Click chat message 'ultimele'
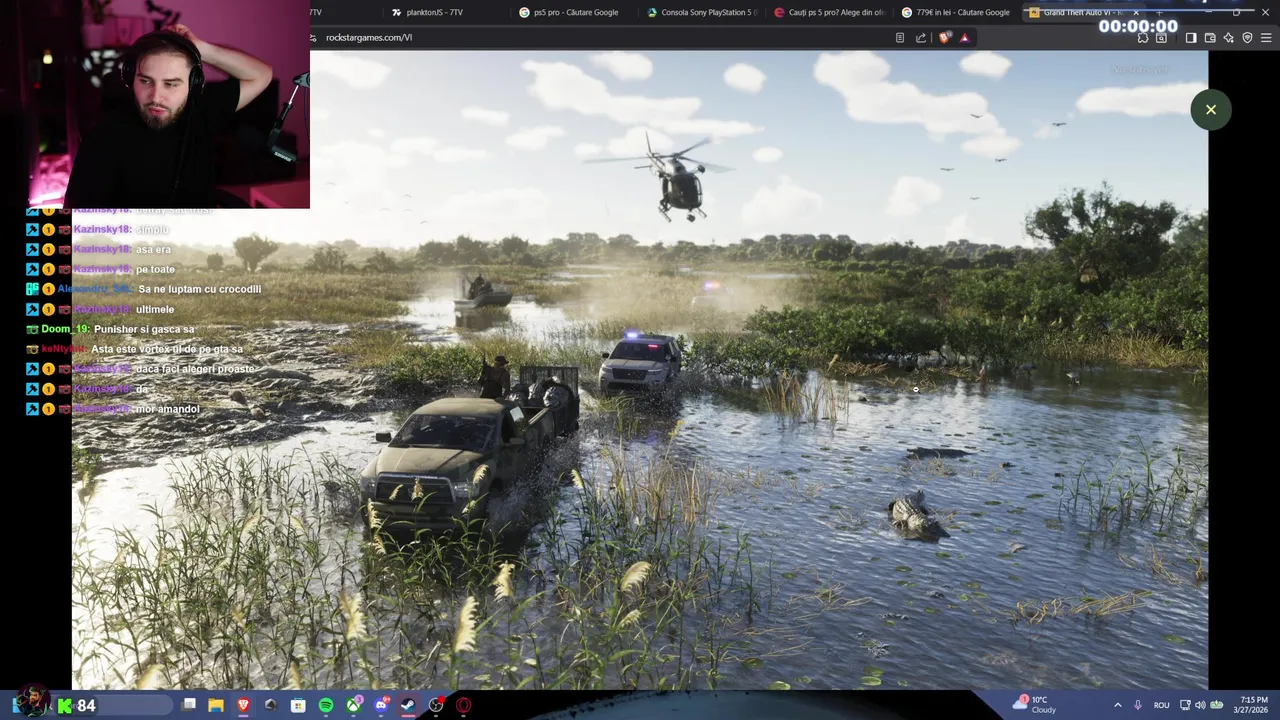 (155, 309)
